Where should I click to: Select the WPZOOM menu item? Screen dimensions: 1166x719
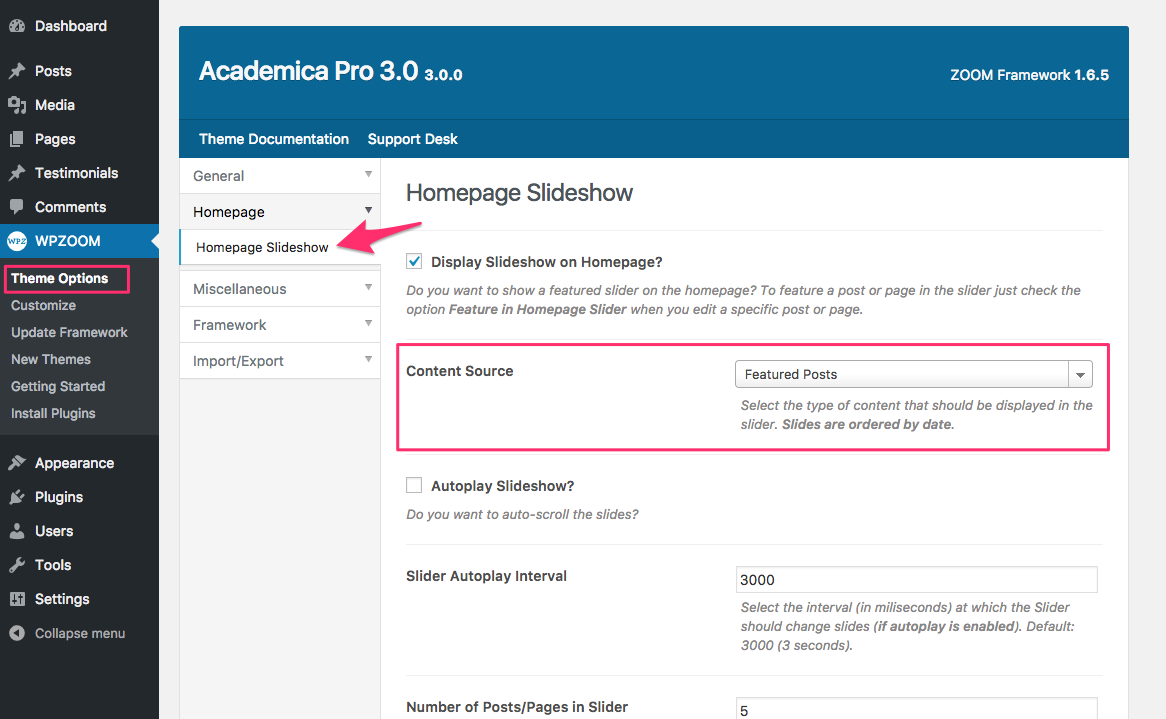pos(79,241)
